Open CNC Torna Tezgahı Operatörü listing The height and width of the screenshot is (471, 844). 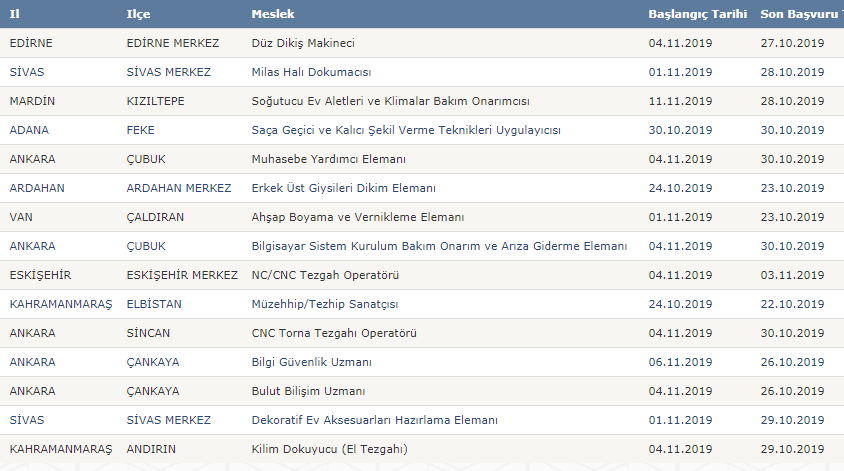point(334,334)
